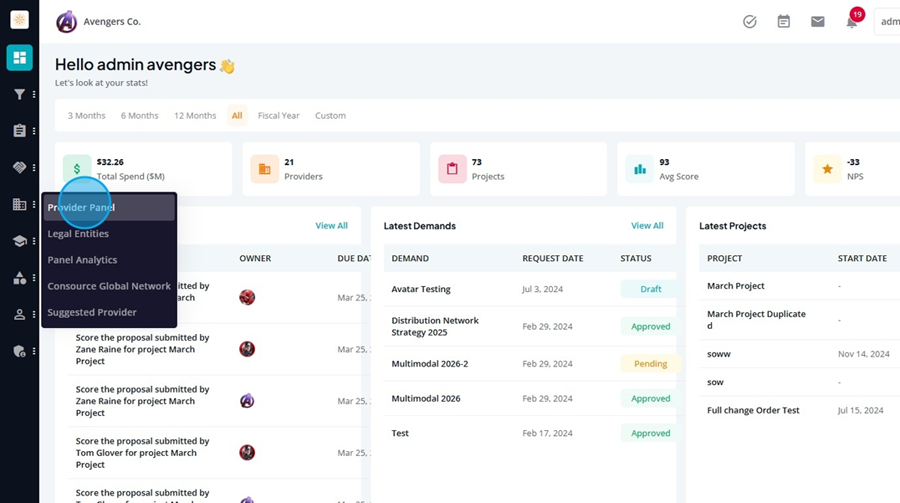Click the Avengers Co. company logo
Viewport: 900px width, 503px height.
pyautogui.click(x=67, y=22)
